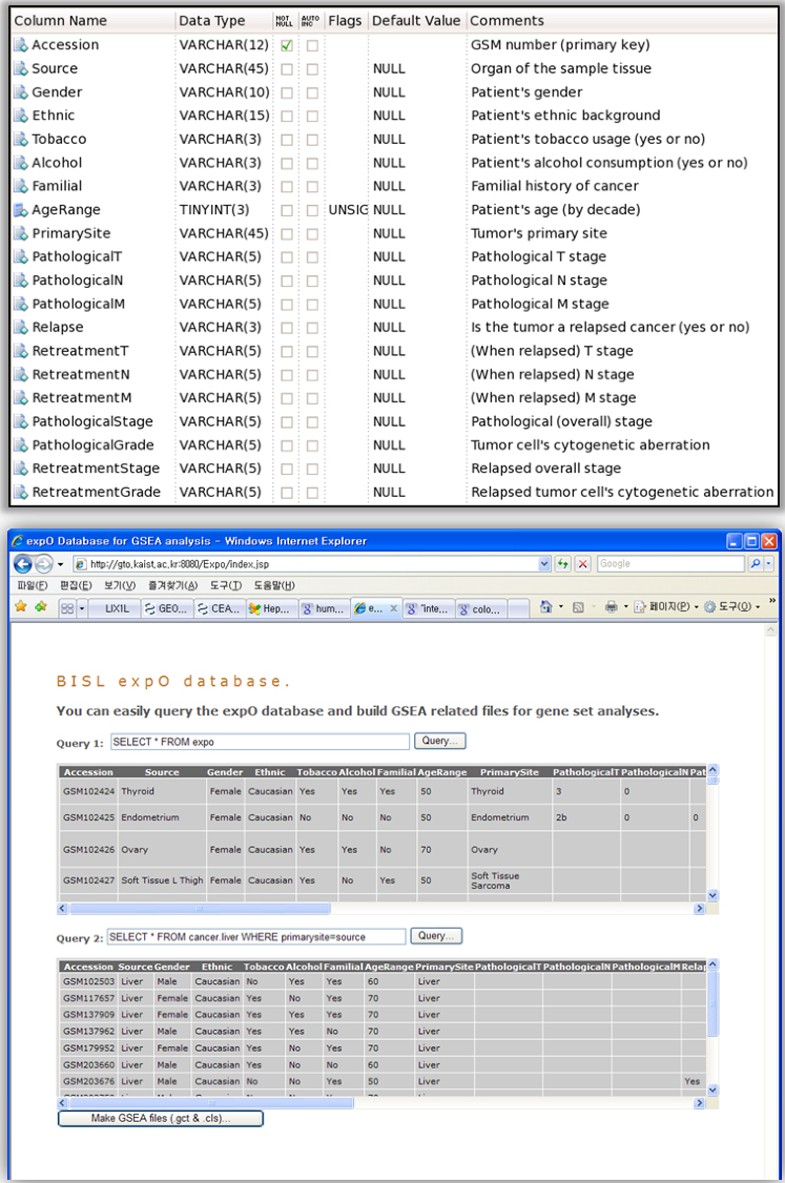Click the red stop loading icon
The image size is (785, 1183).
point(583,564)
